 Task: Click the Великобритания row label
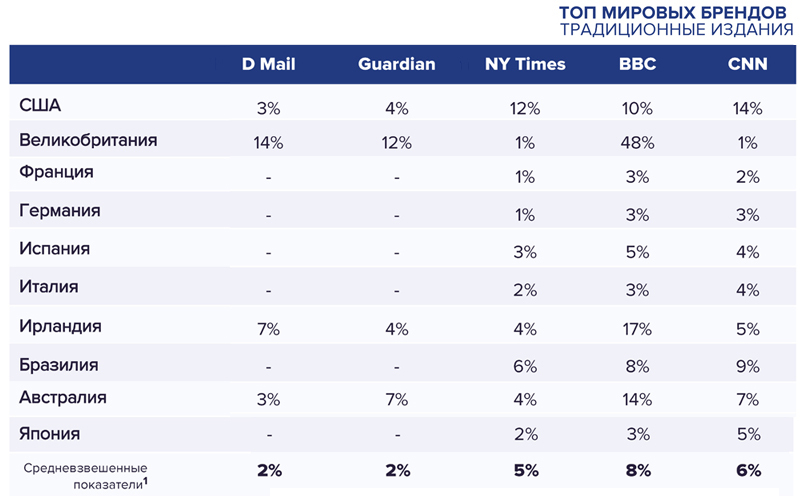point(88,140)
